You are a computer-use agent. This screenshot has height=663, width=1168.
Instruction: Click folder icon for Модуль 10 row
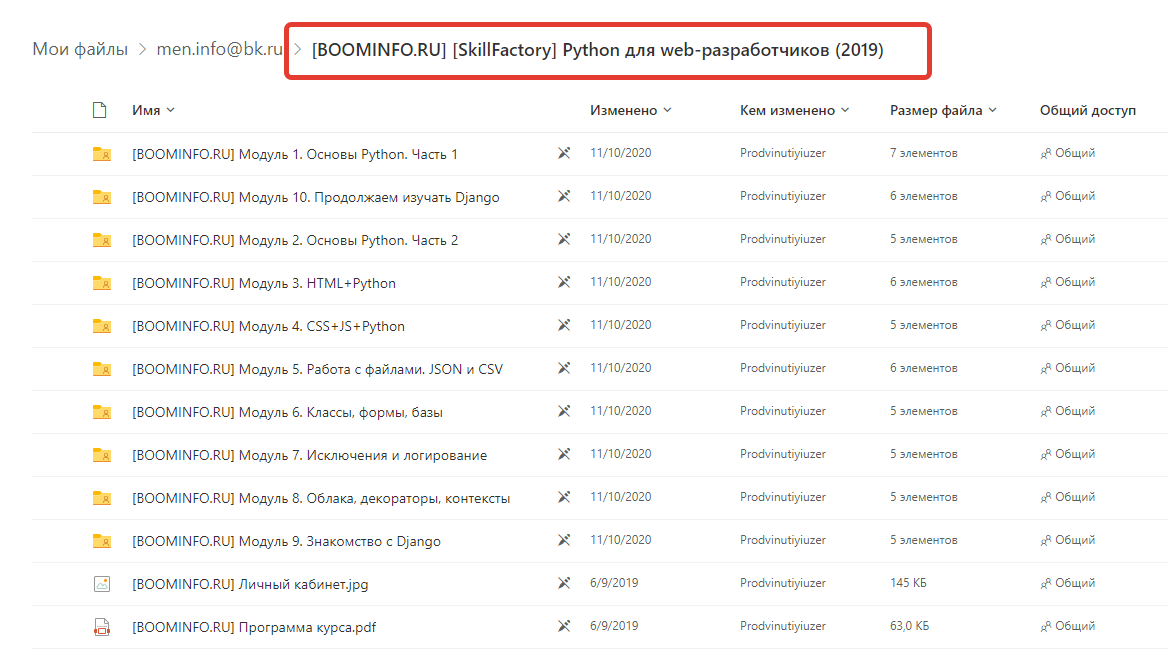click(x=101, y=197)
